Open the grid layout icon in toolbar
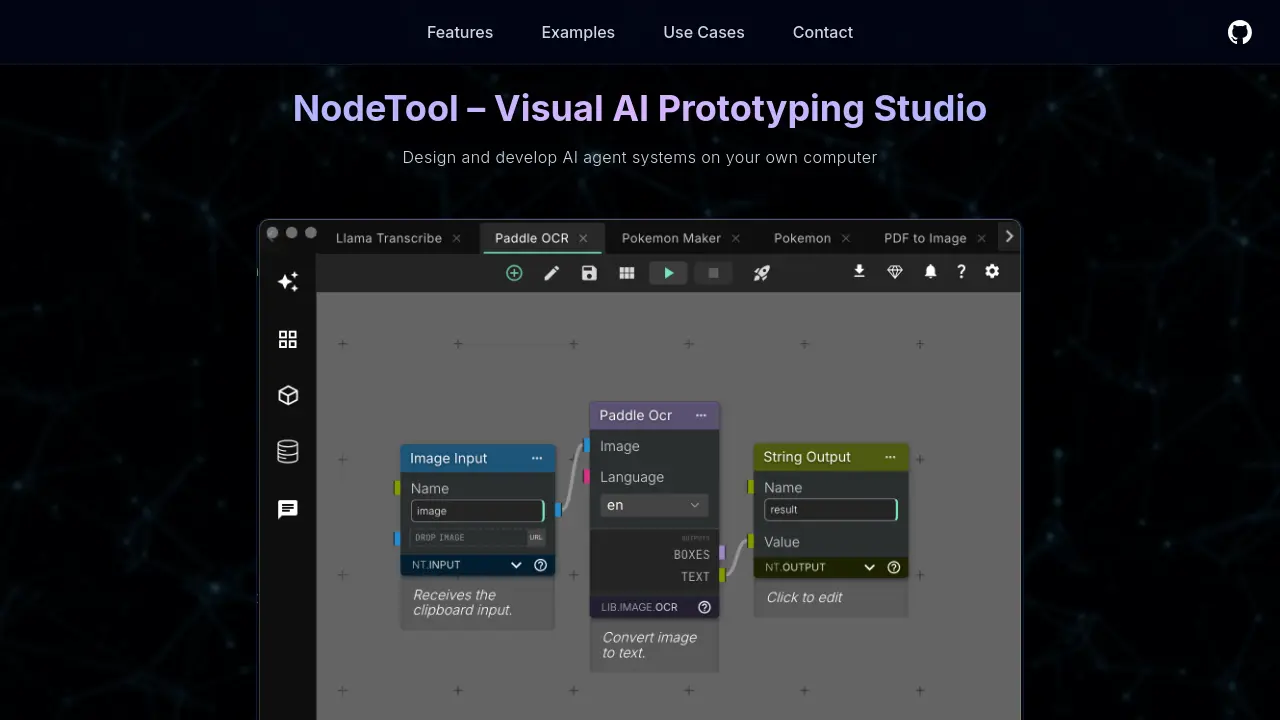Image resolution: width=1280 pixels, height=720 pixels. (627, 273)
